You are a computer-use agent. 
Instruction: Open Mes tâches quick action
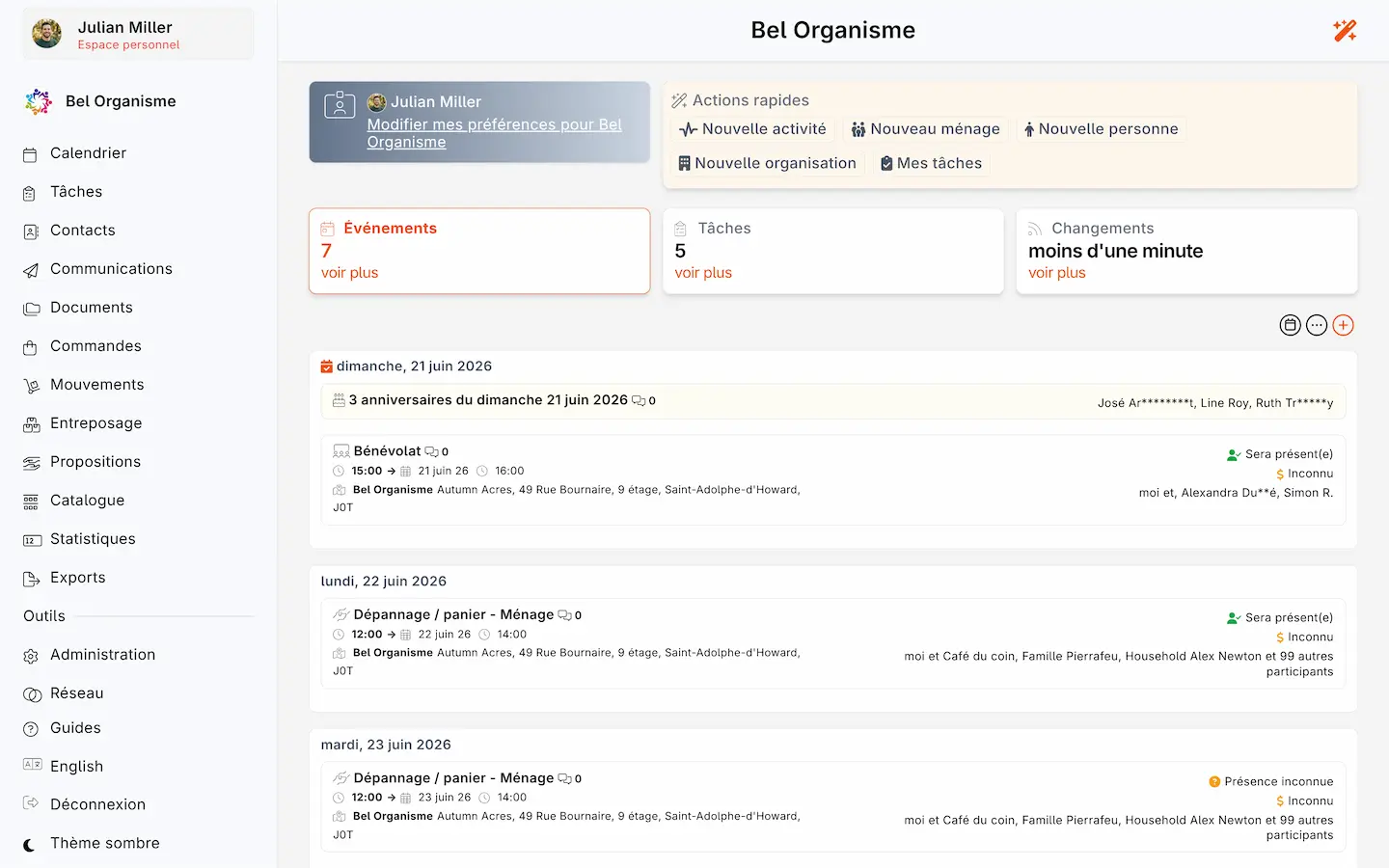coord(931,164)
